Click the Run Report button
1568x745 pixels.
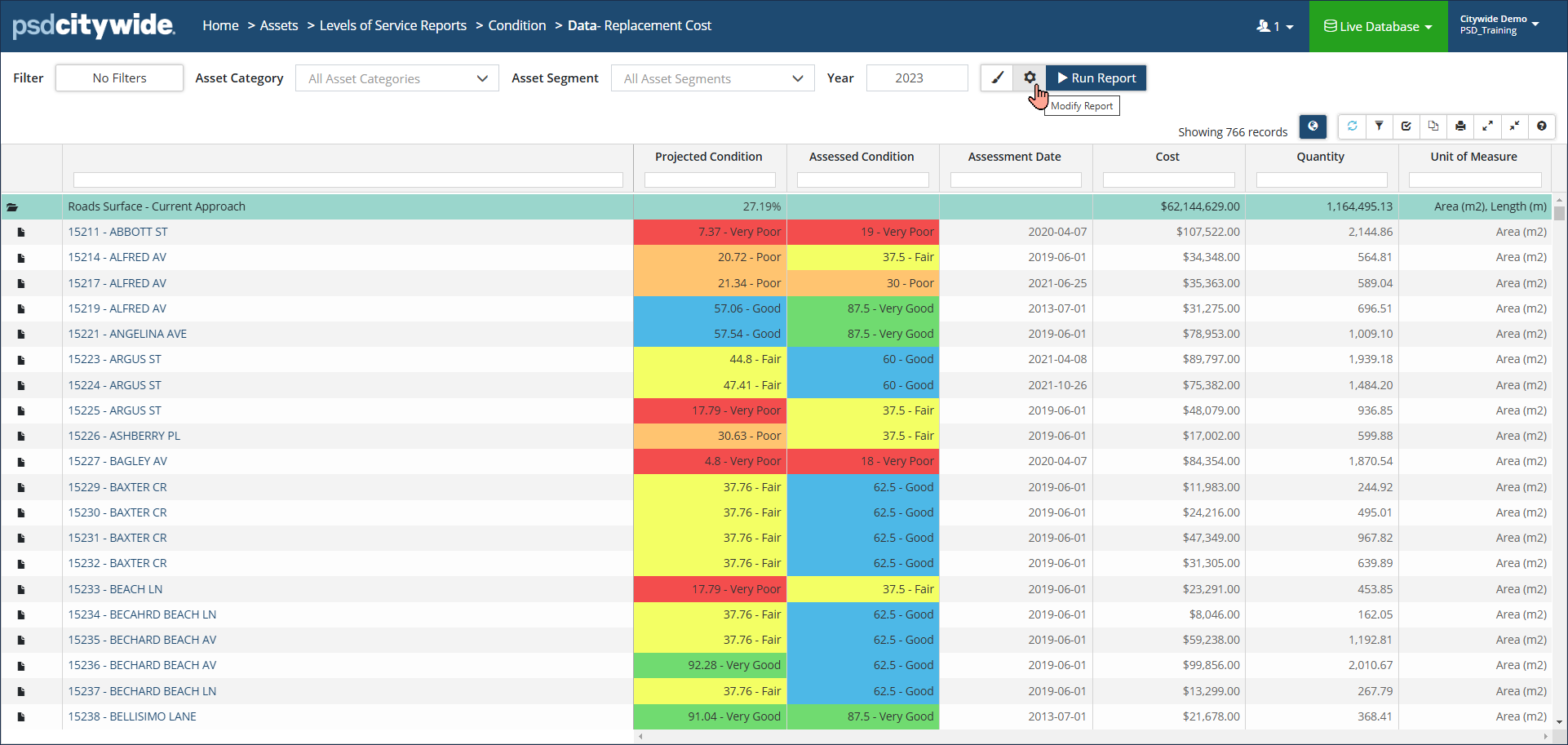1096,78
